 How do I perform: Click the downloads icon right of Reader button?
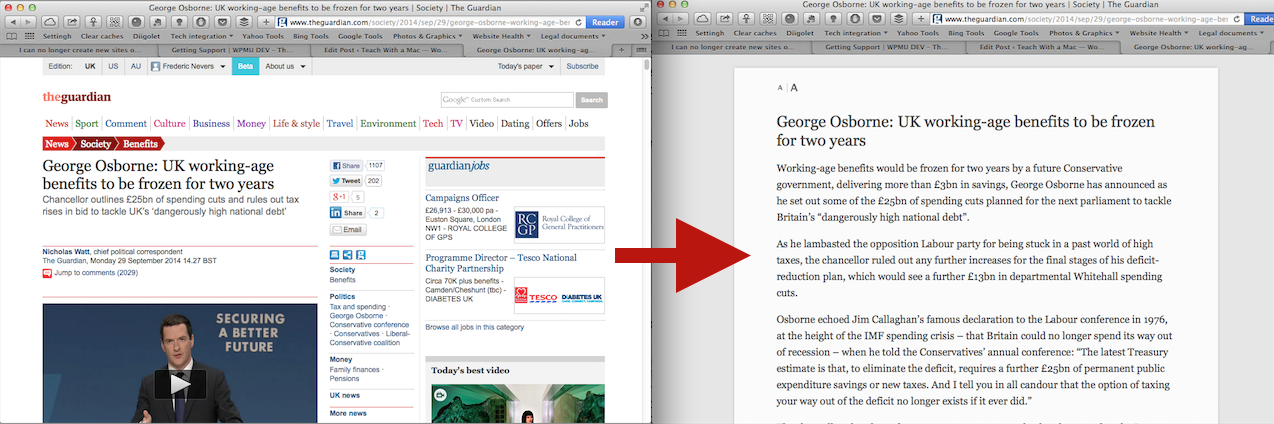(637, 21)
